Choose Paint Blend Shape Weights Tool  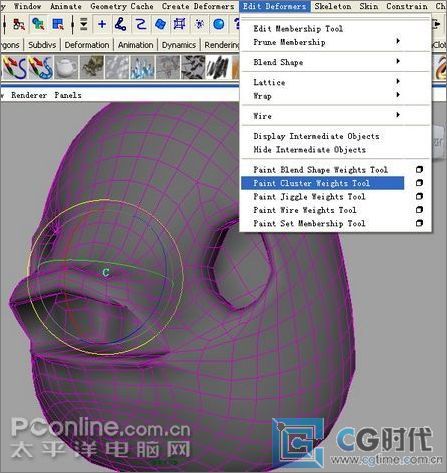coord(321,170)
